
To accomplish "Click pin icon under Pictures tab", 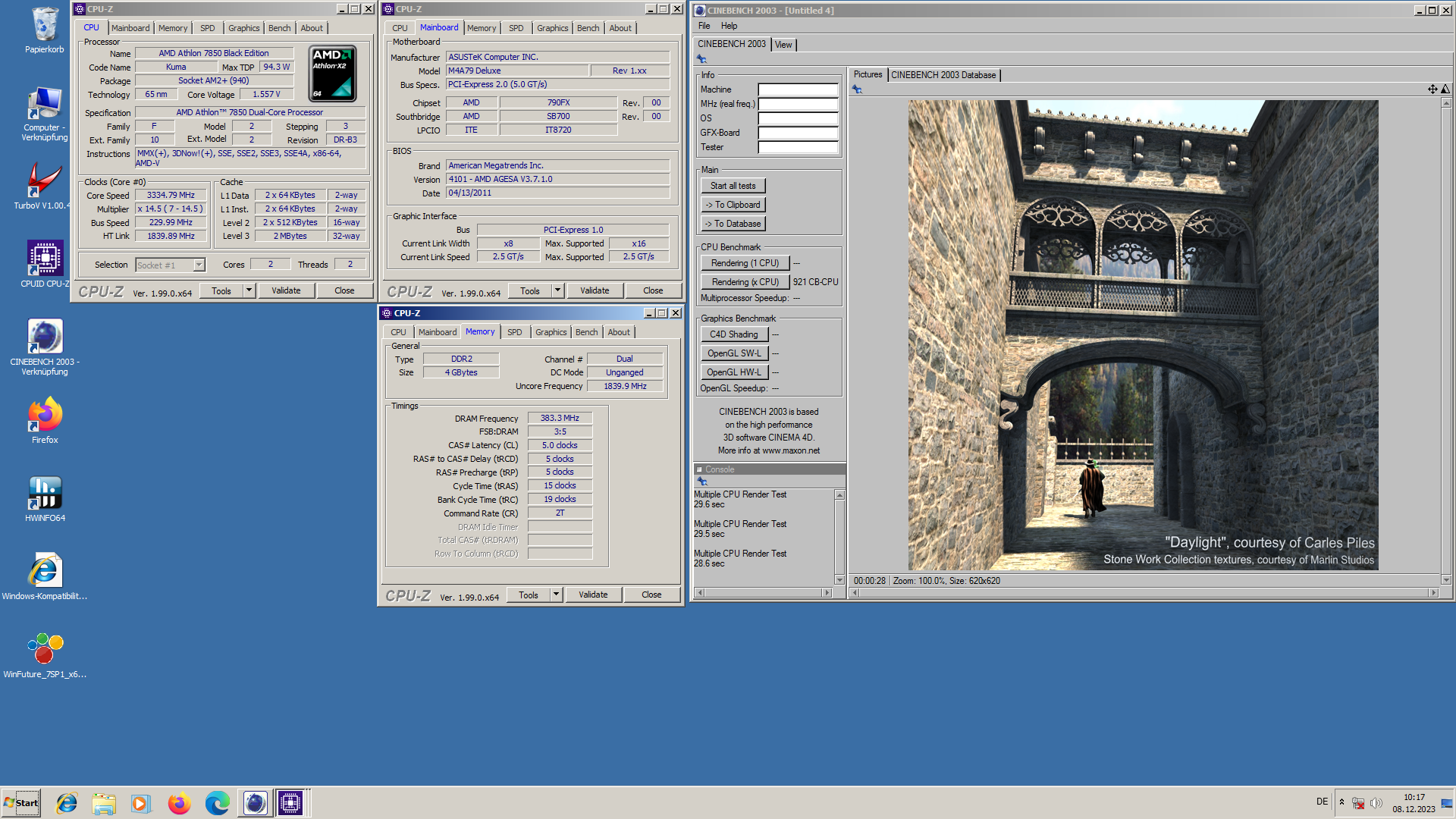I will click(x=857, y=89).
